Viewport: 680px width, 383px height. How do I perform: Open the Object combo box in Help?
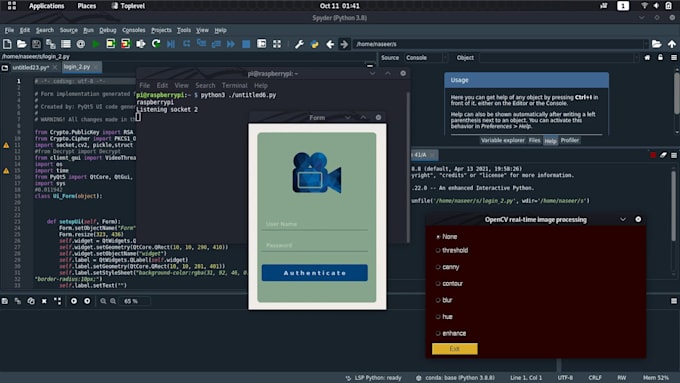[x=559, y=57]
